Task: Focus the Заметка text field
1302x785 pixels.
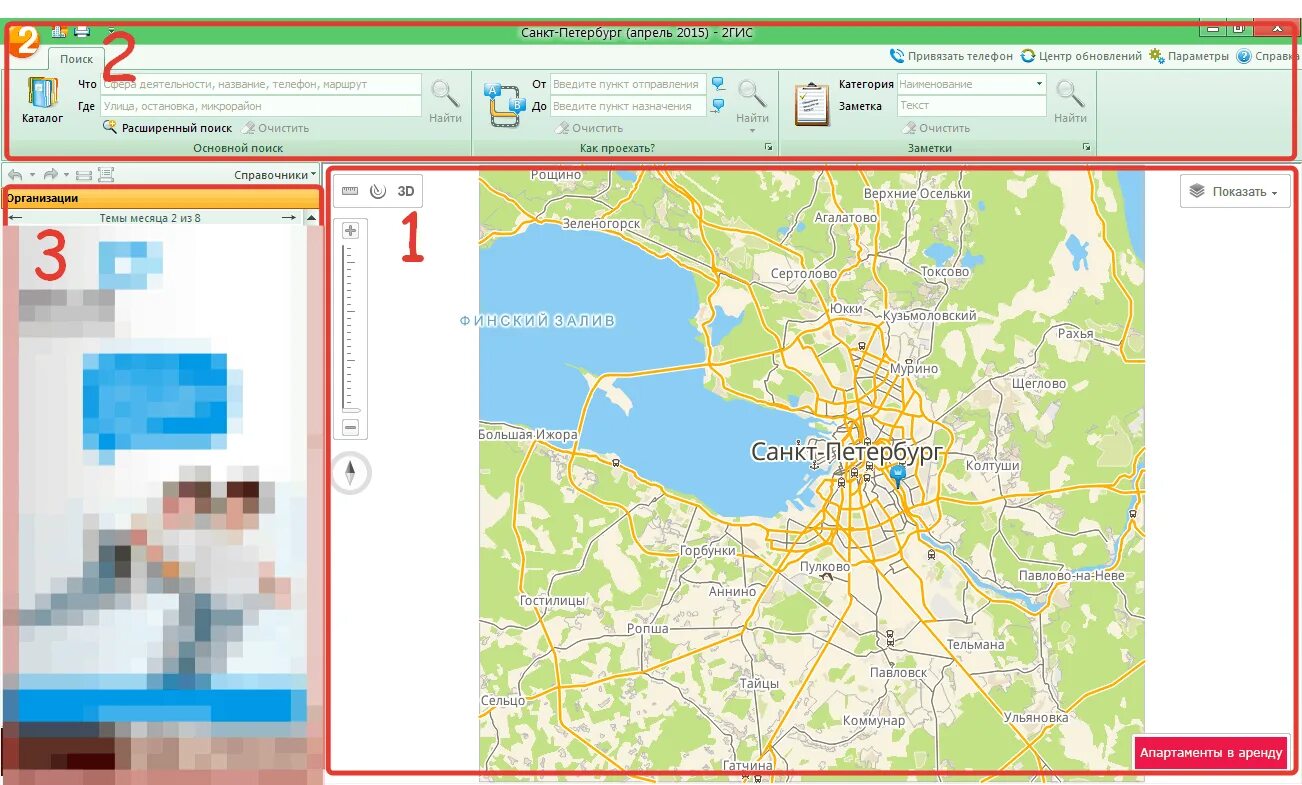Action: (972, 105)
